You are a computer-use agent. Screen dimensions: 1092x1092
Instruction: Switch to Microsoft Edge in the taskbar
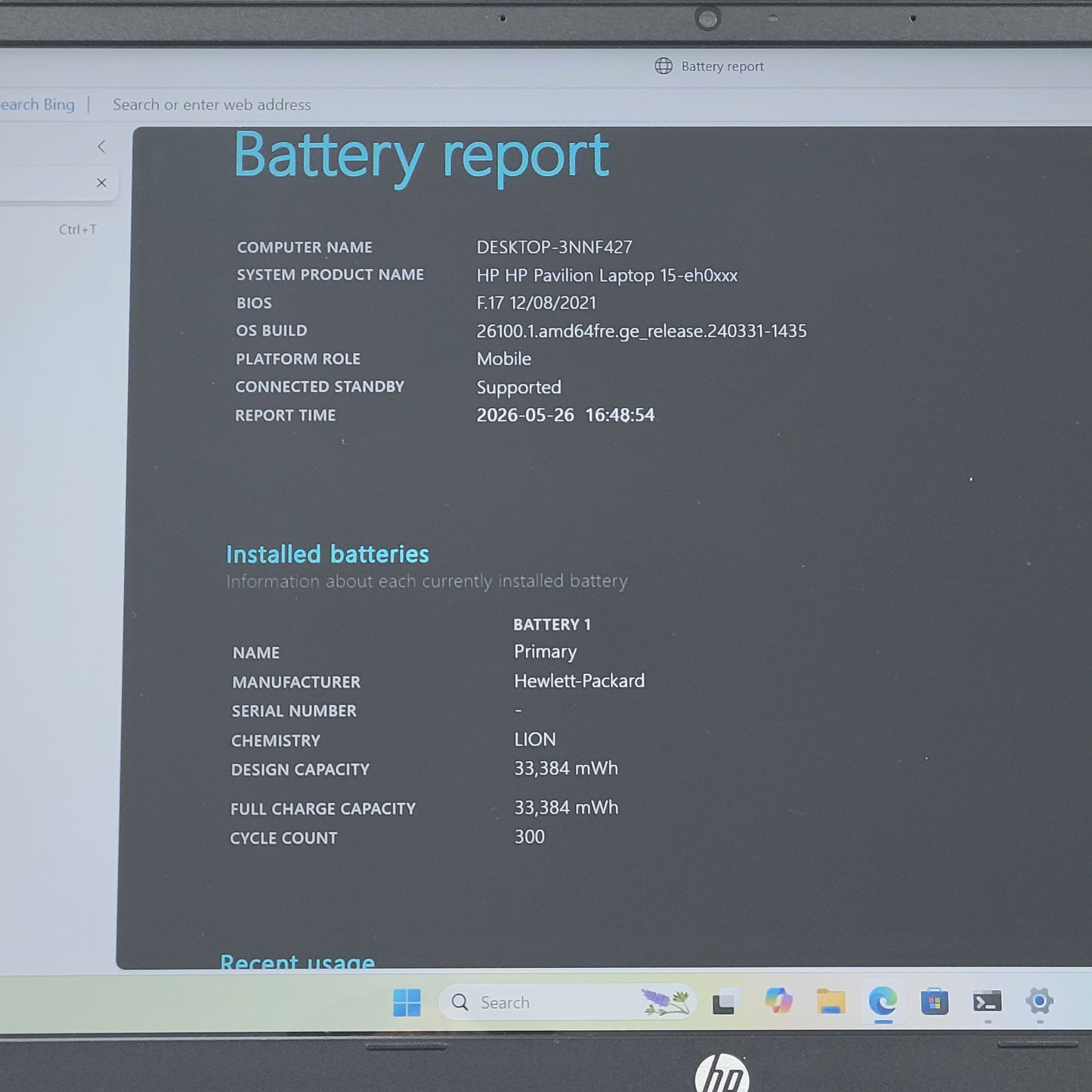[x=883, y=1001]
